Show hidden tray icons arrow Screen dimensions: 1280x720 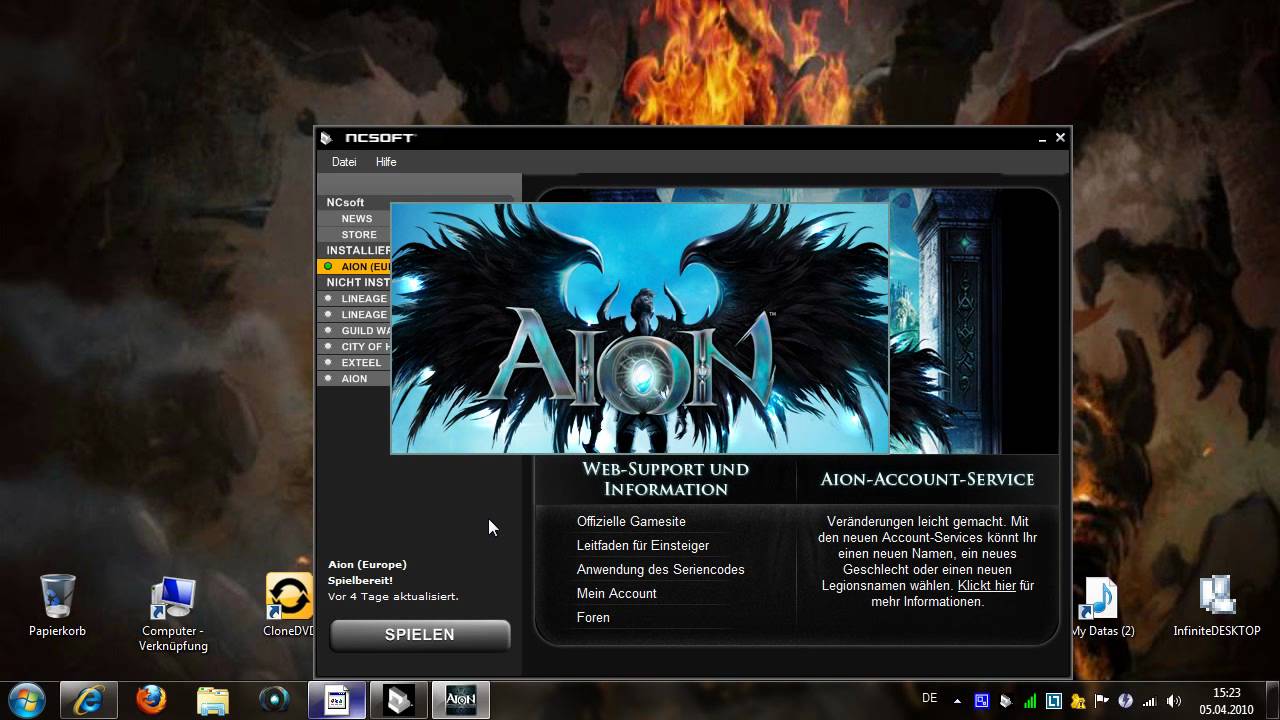tap(958, 701)
